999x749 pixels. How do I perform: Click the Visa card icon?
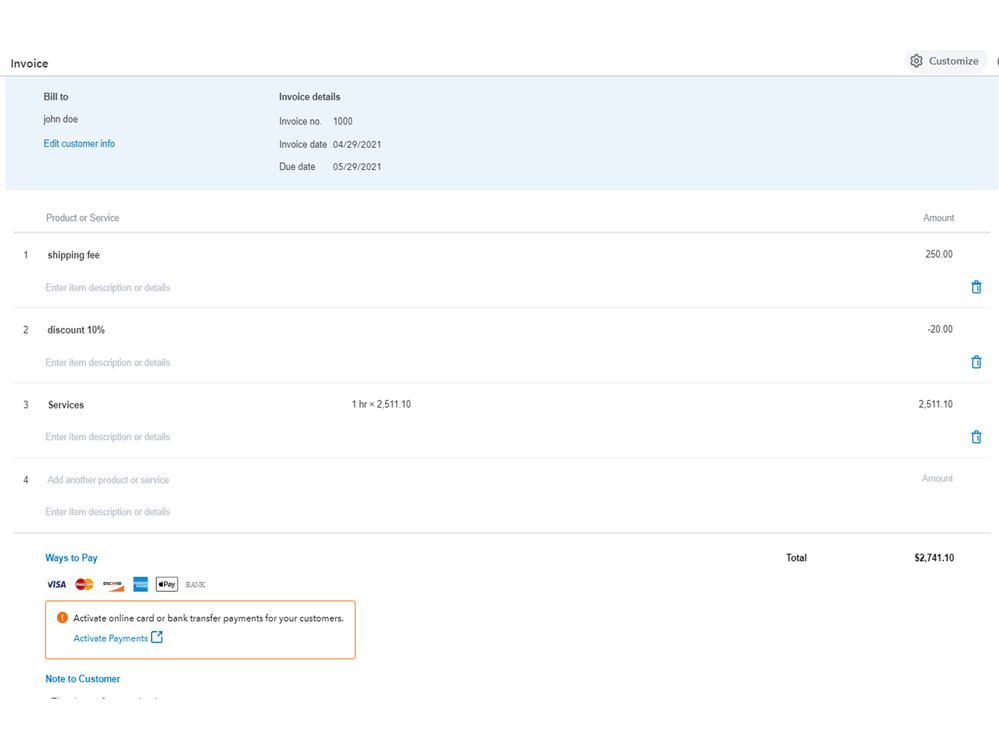pos(57,584)
